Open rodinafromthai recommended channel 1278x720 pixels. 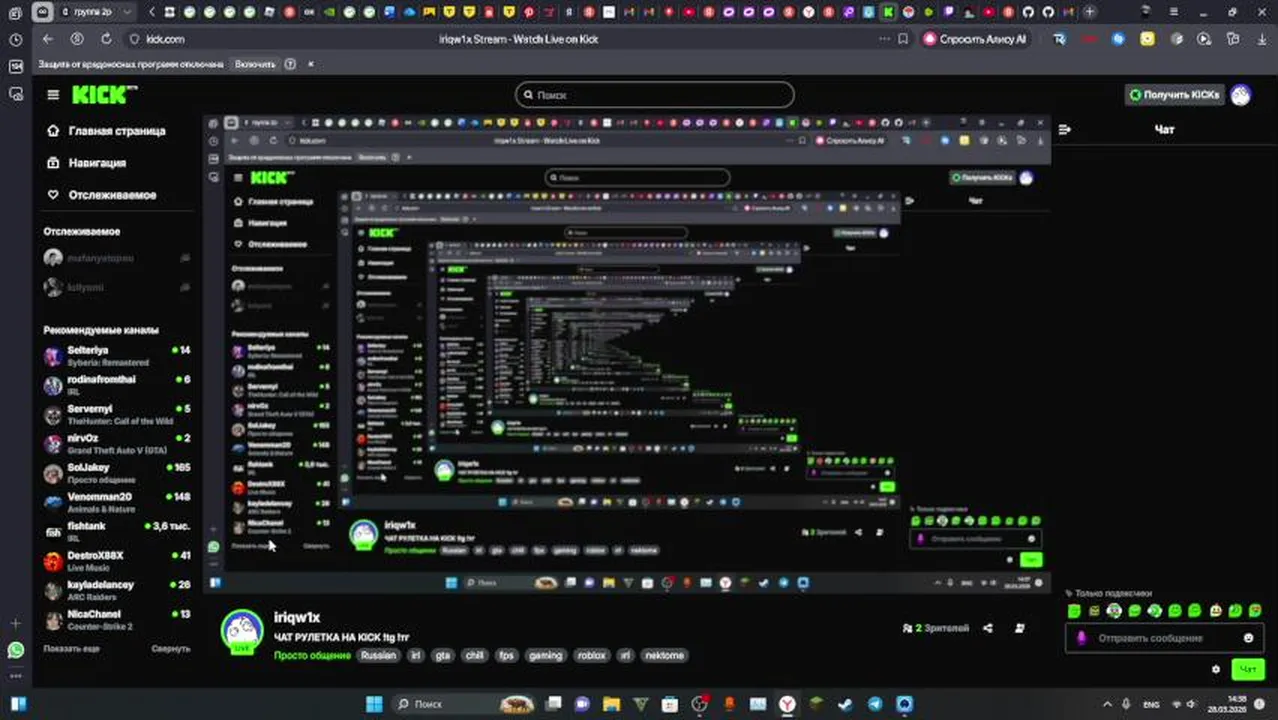point(117,385)
